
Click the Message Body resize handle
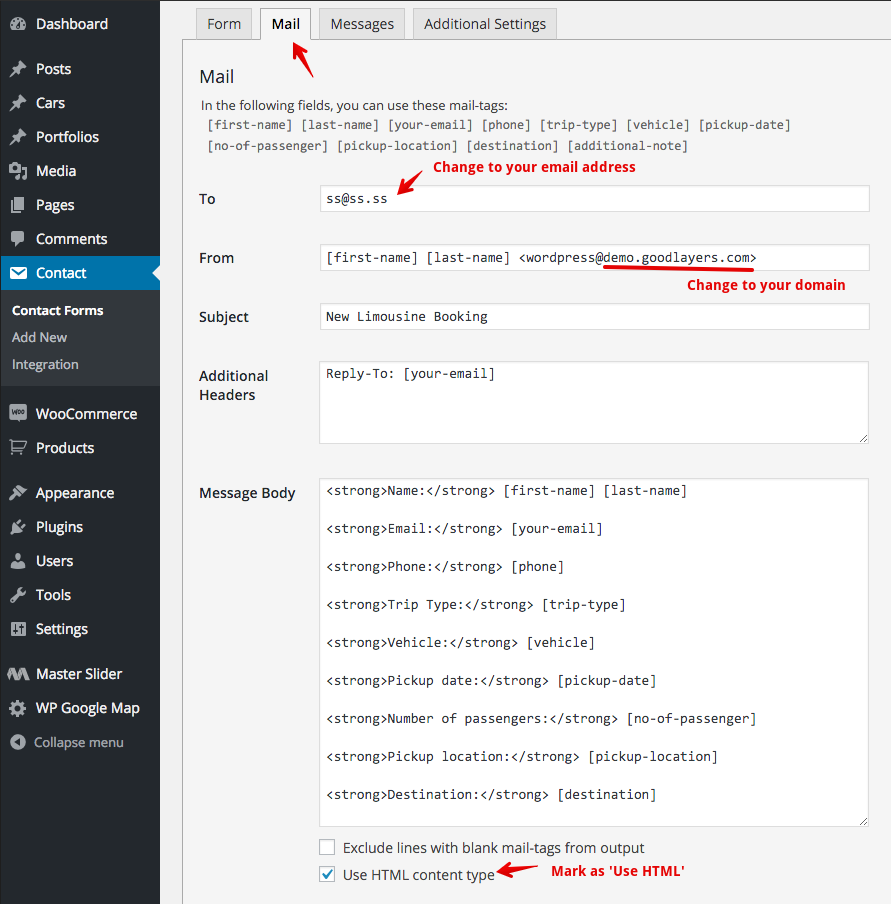click(863, 821)
